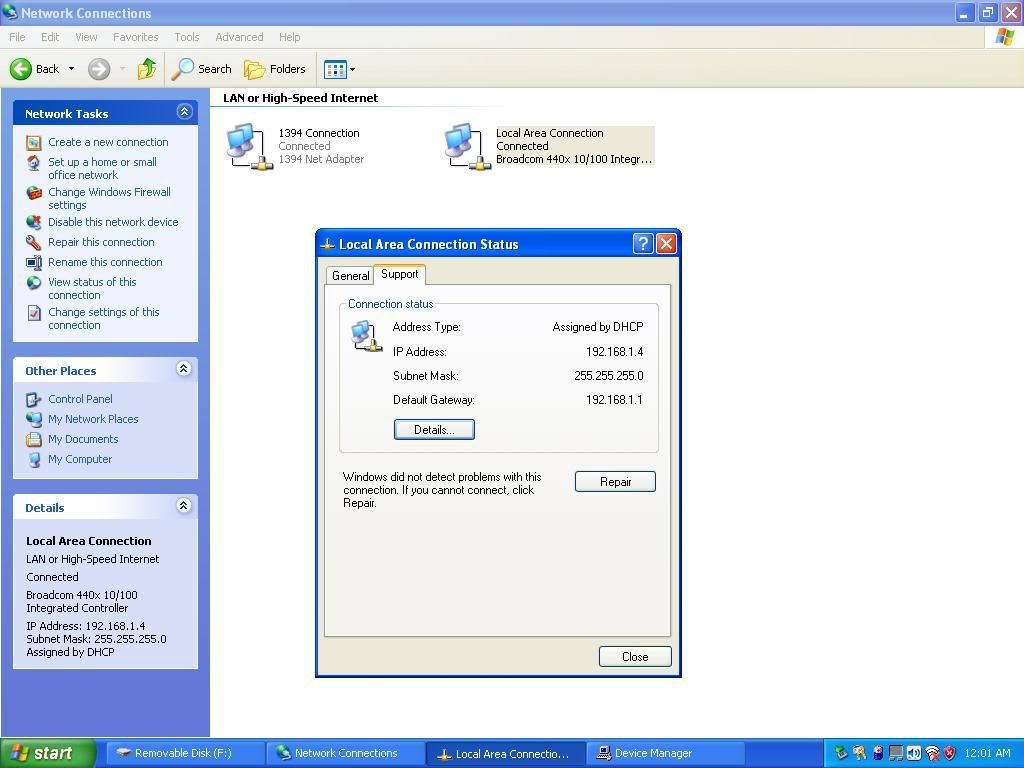
Task: Click Change settings of this connection
Action: pos(104,319)
